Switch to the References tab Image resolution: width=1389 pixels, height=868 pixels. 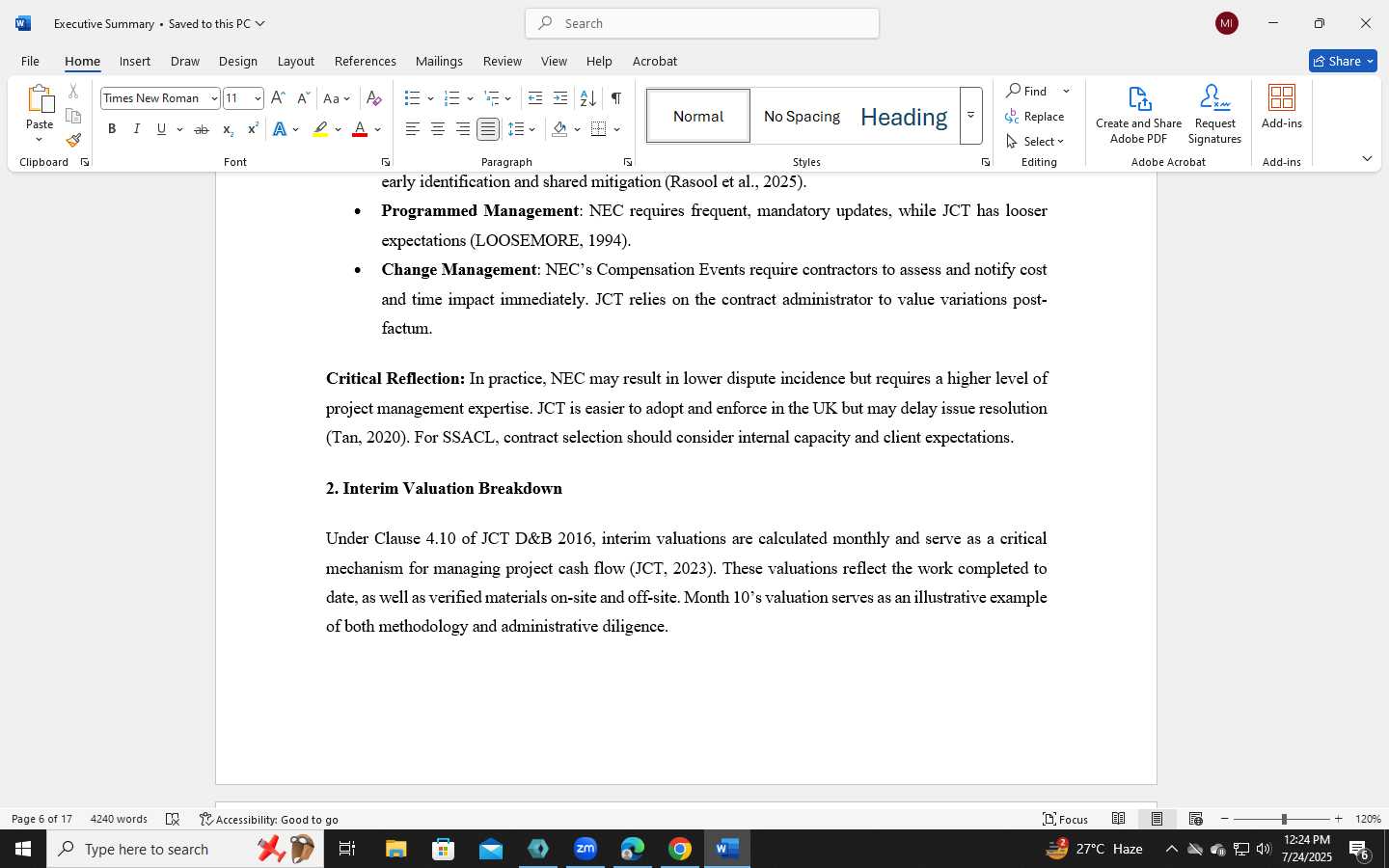pyautogui.click(x=366, y=61)
